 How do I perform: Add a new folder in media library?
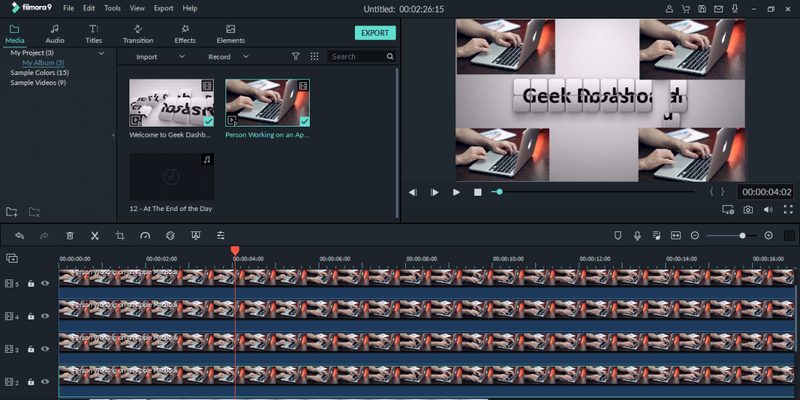click(12, 212)
